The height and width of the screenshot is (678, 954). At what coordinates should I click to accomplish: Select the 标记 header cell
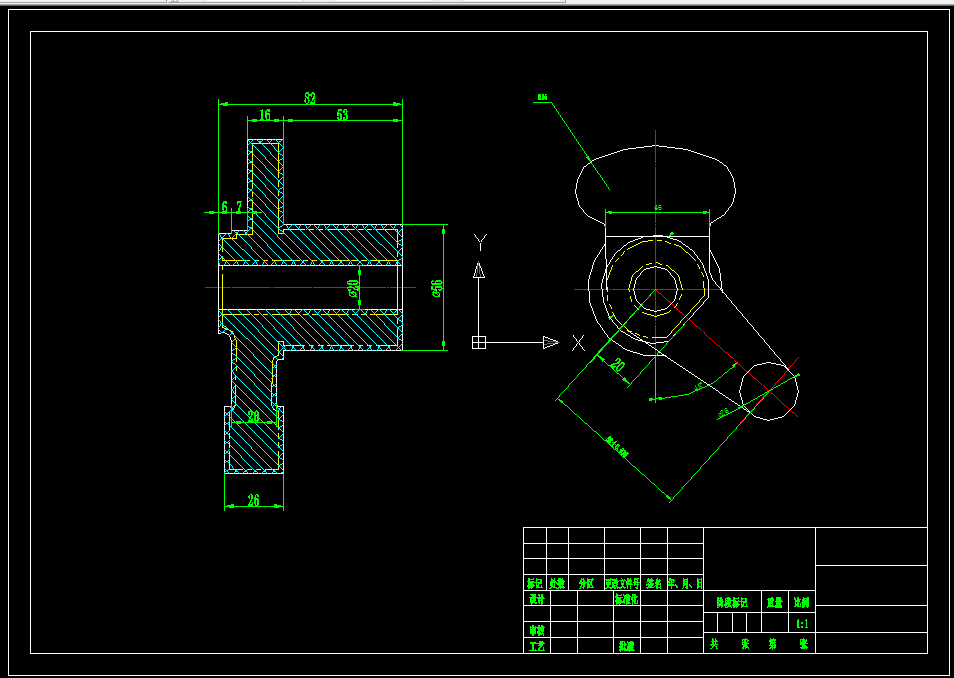click(535, 583)
